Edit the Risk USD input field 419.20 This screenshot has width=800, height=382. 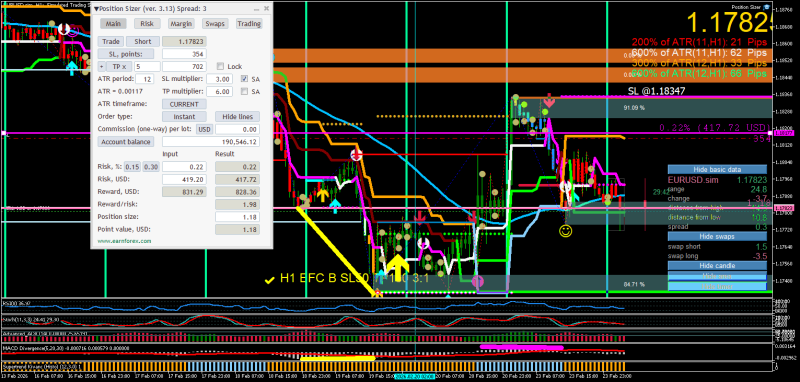pyautogui.click(x=184, y=180)
